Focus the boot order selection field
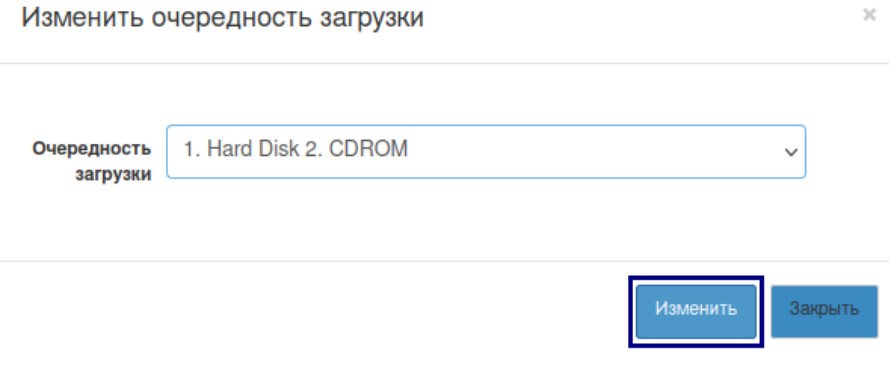889x366 pixels. [x=486, y=152]
